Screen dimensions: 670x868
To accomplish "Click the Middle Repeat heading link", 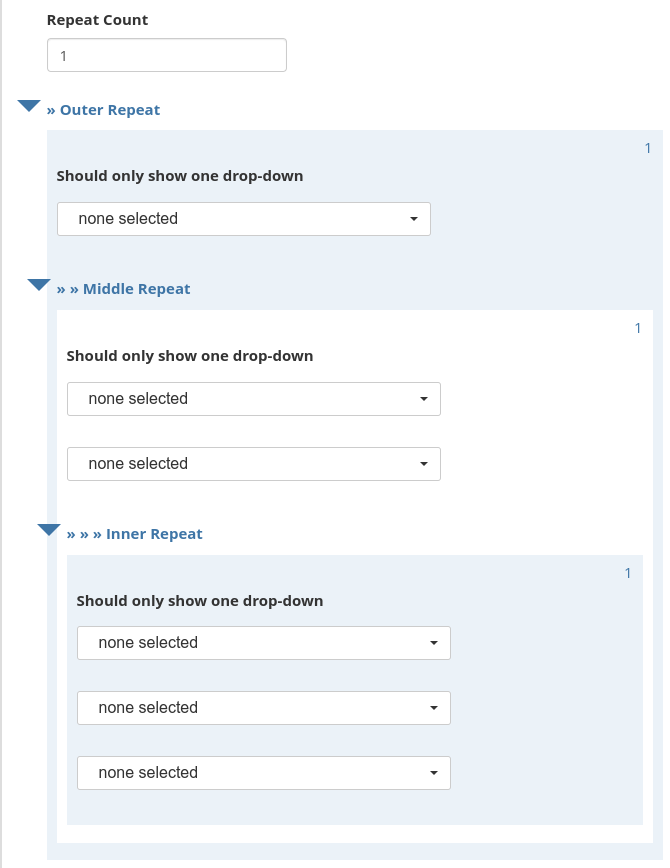I will point(124,289).
